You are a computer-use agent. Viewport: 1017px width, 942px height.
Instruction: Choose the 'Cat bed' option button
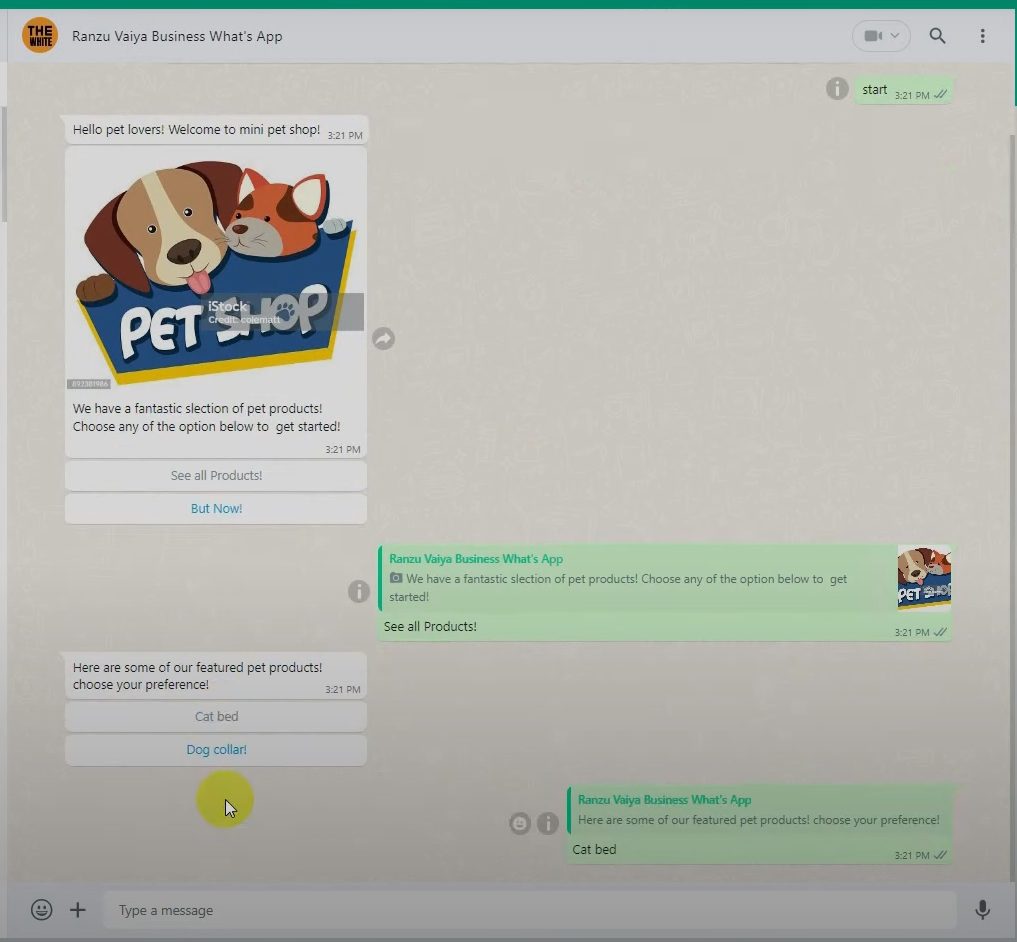click(216, 717)
